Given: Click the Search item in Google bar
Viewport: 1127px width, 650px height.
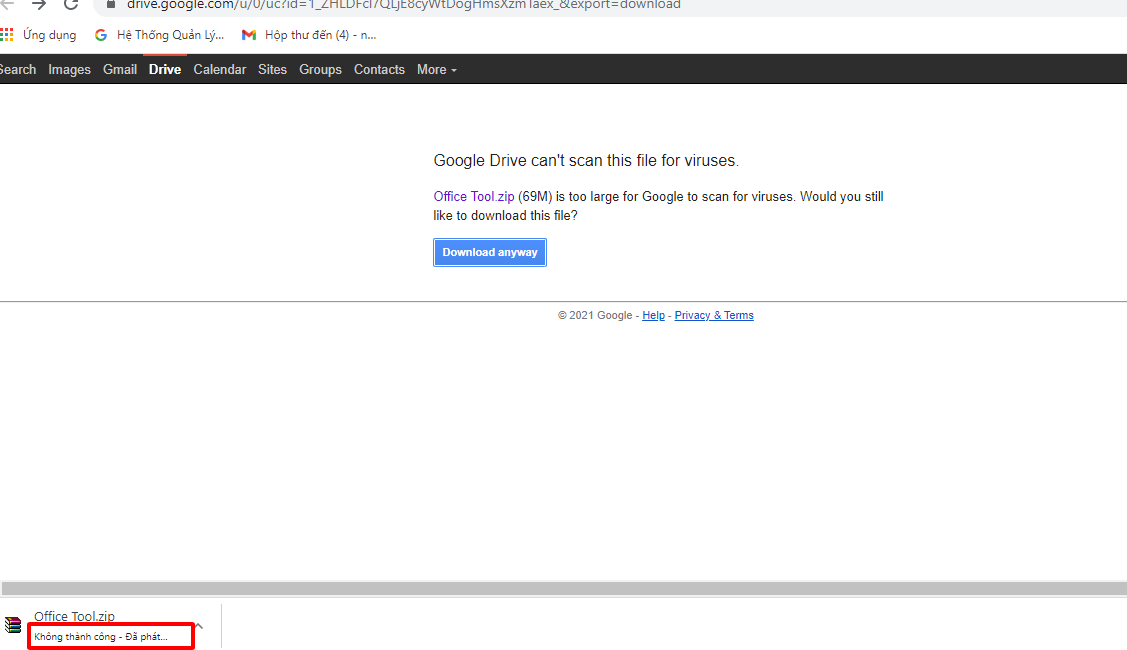Looking at the screenshot, I should click(17, 70).
